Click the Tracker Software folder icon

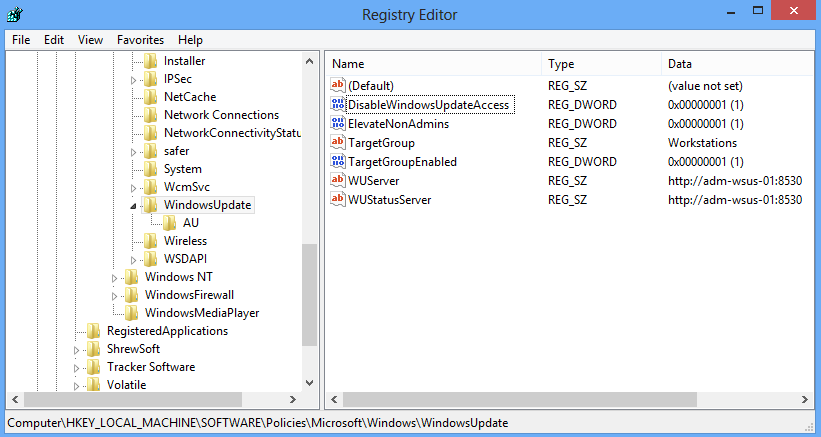click(94, 367)
